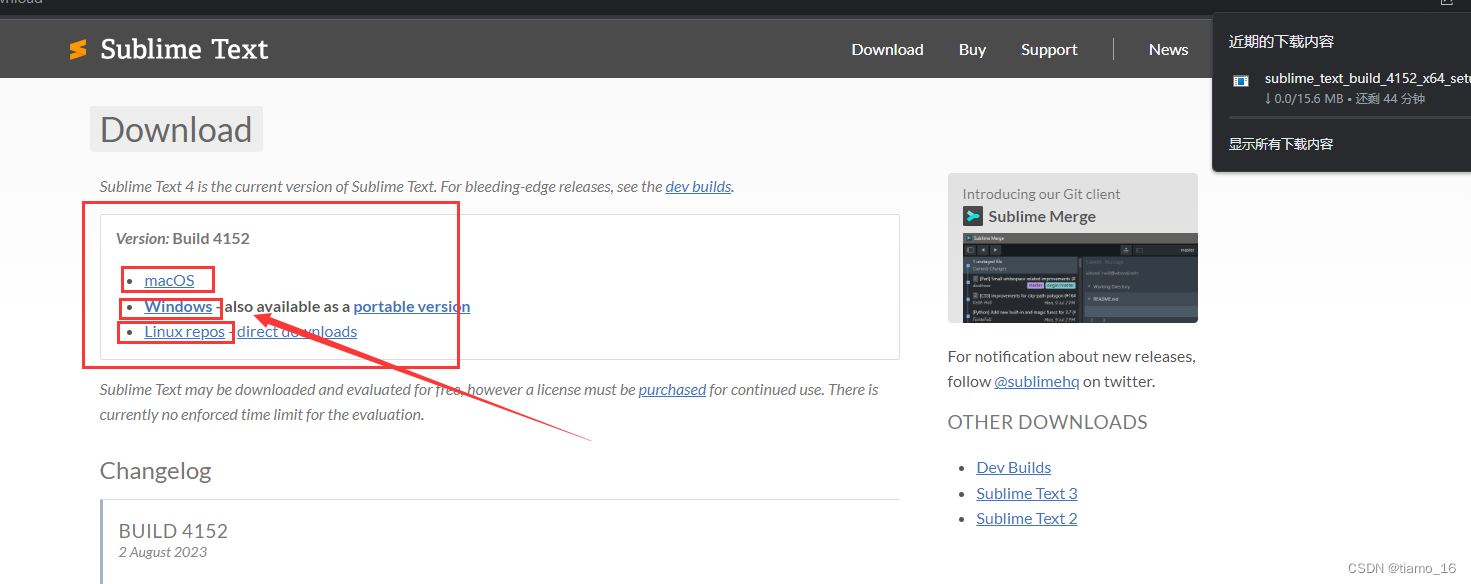Screen dimensions: 1471x584
Task: Click the Sublime Merge logo icon
Action: 973,216
